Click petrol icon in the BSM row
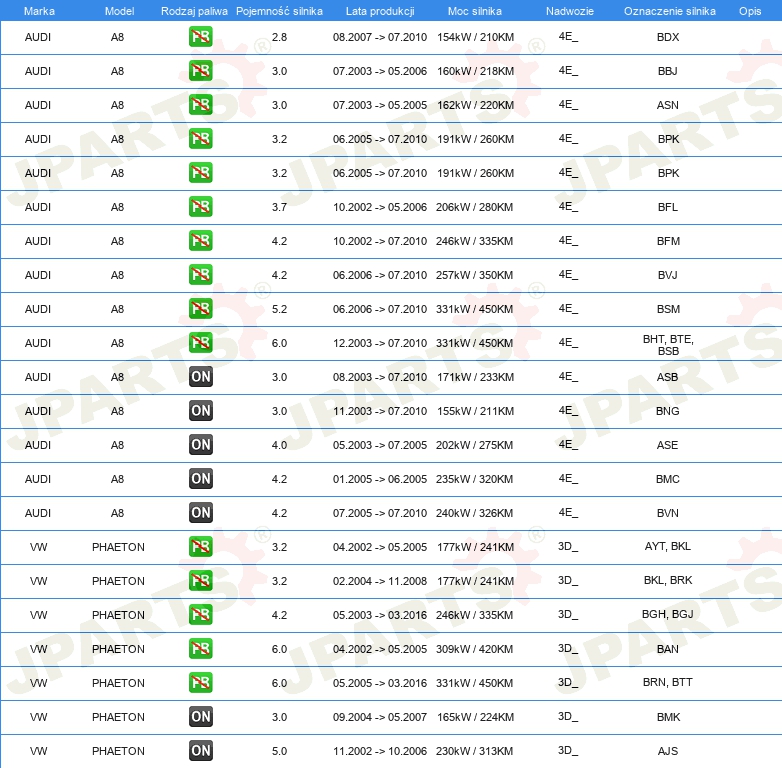 pyautogui.click(x=200, y=309)
